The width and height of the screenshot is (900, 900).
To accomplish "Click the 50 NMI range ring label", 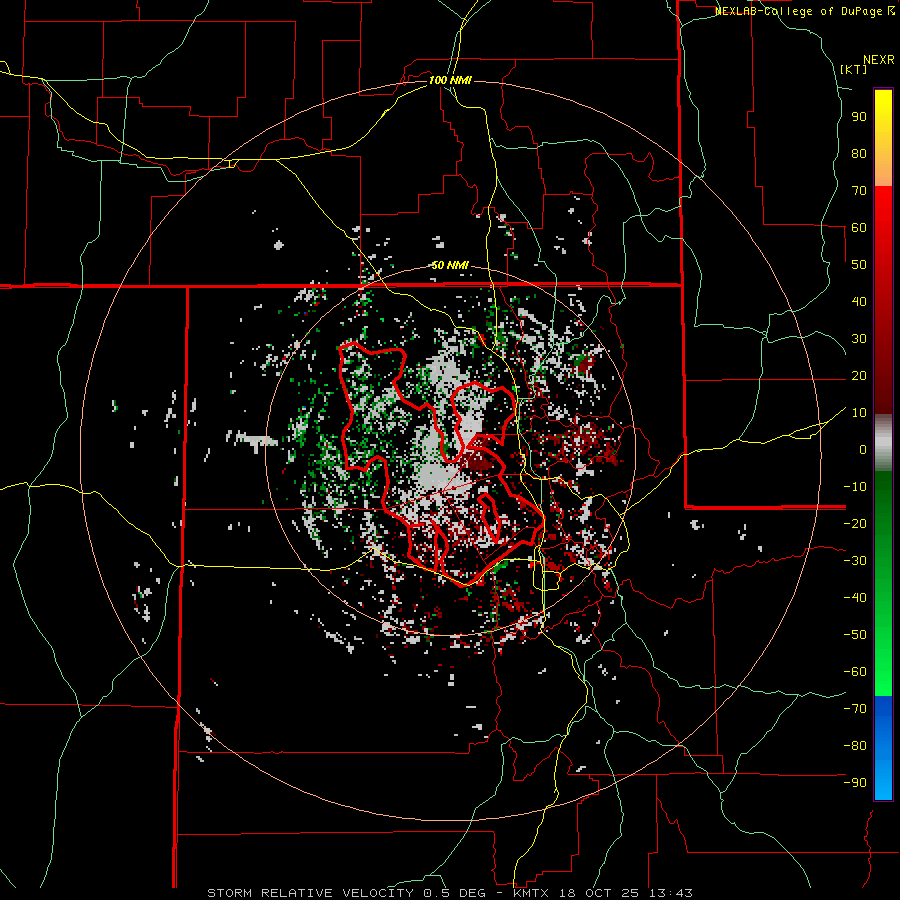I will tap(450, 265).
